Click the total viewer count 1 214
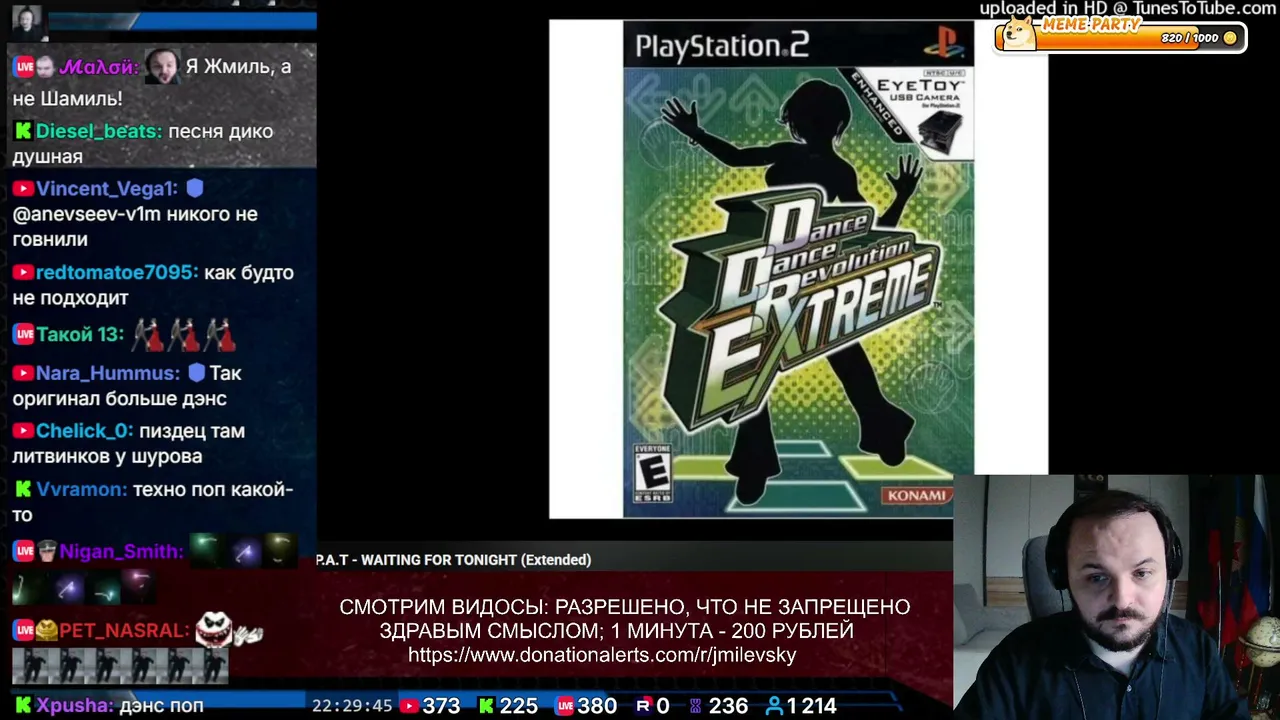Image resolution: width=1280 pixels, height=720 pixels. point(811,706)
